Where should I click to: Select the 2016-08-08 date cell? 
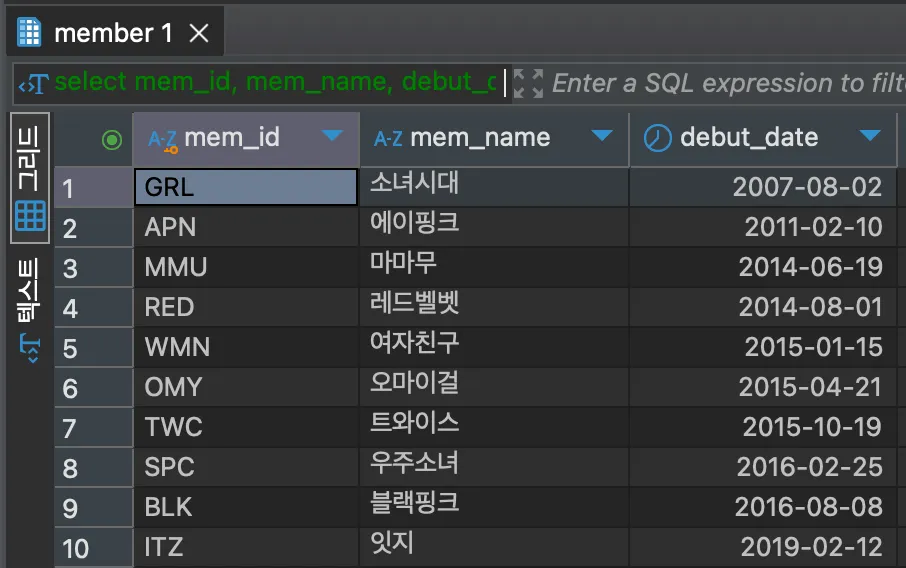(763, 507)
